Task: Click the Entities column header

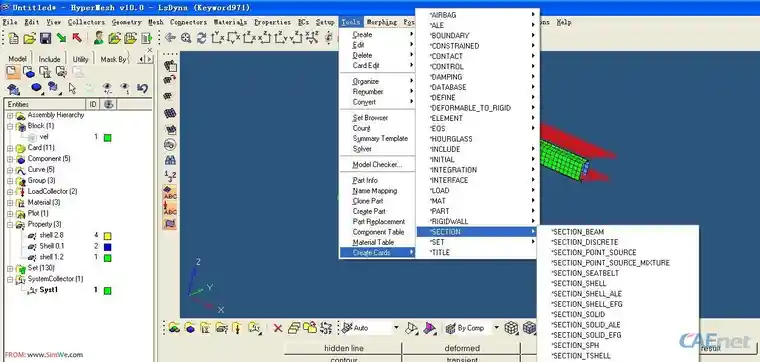Action: point(45,104)
